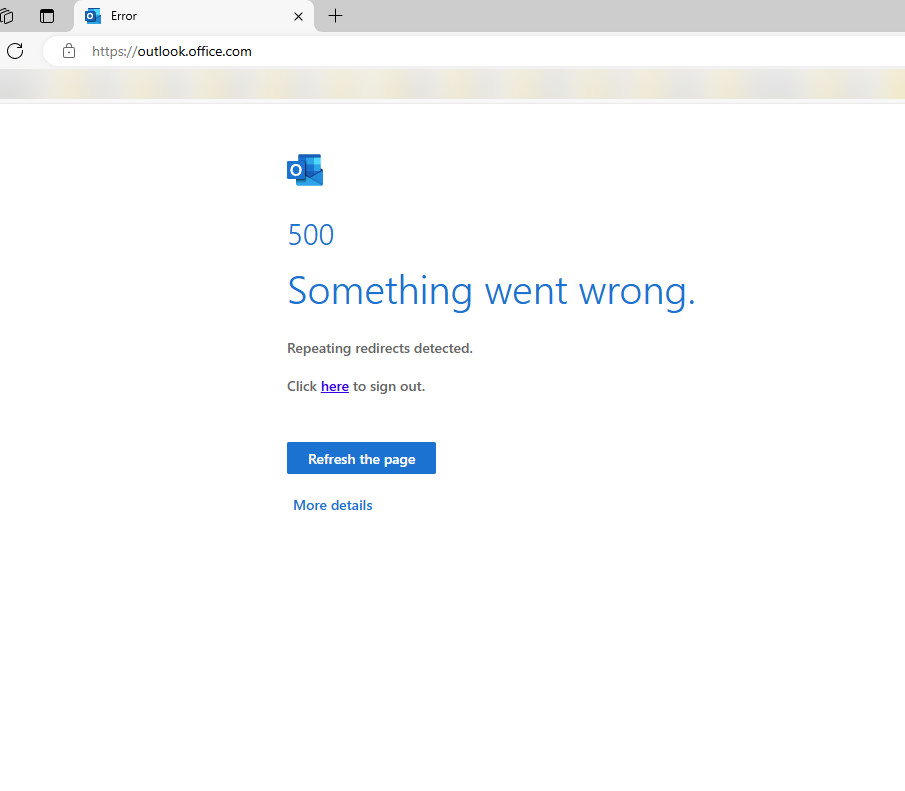Reload using the browser refresh icon
The image size is (905, 791).
click(15, 51)
